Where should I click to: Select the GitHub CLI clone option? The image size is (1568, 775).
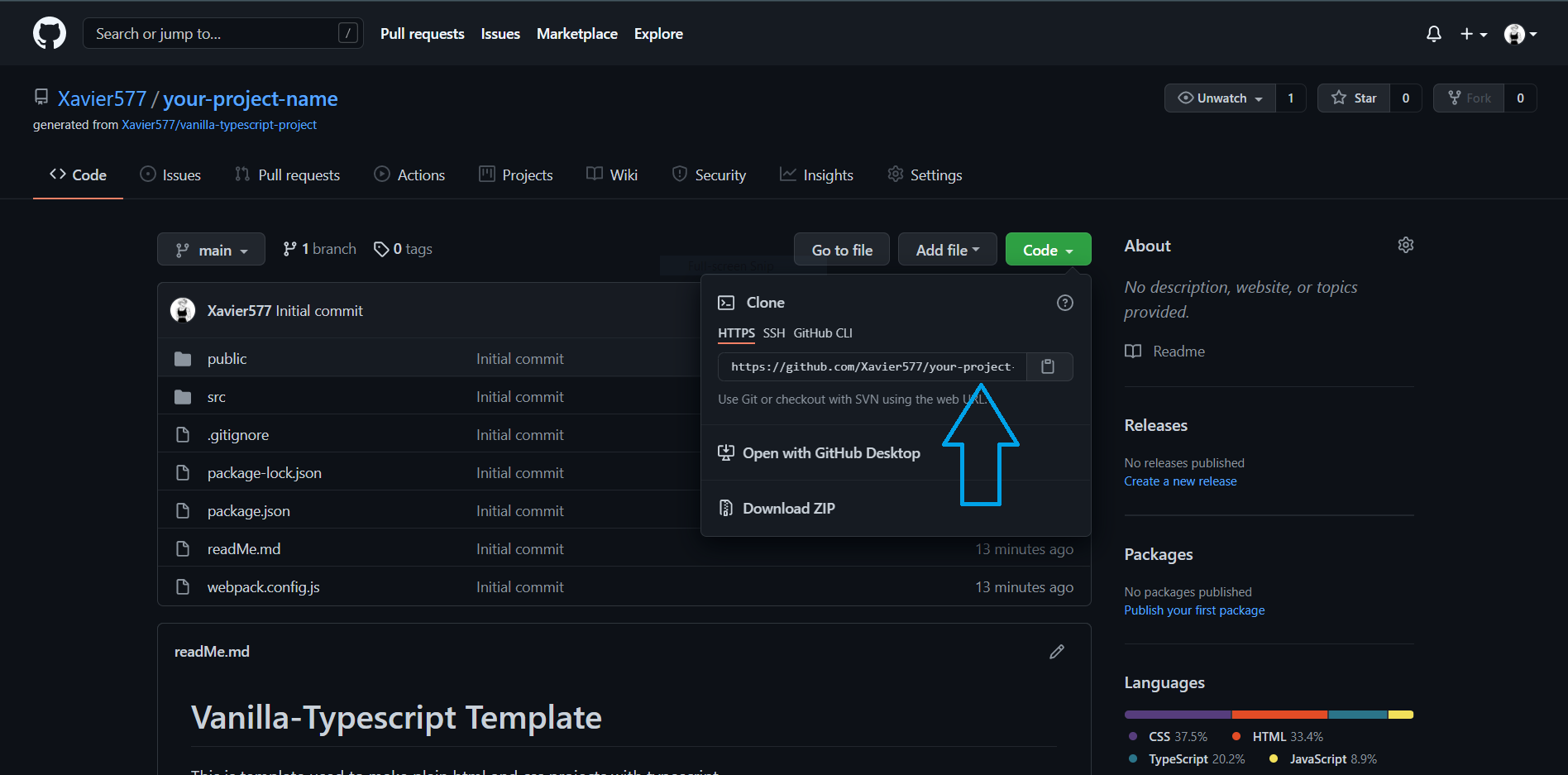(x=823, y=333)
